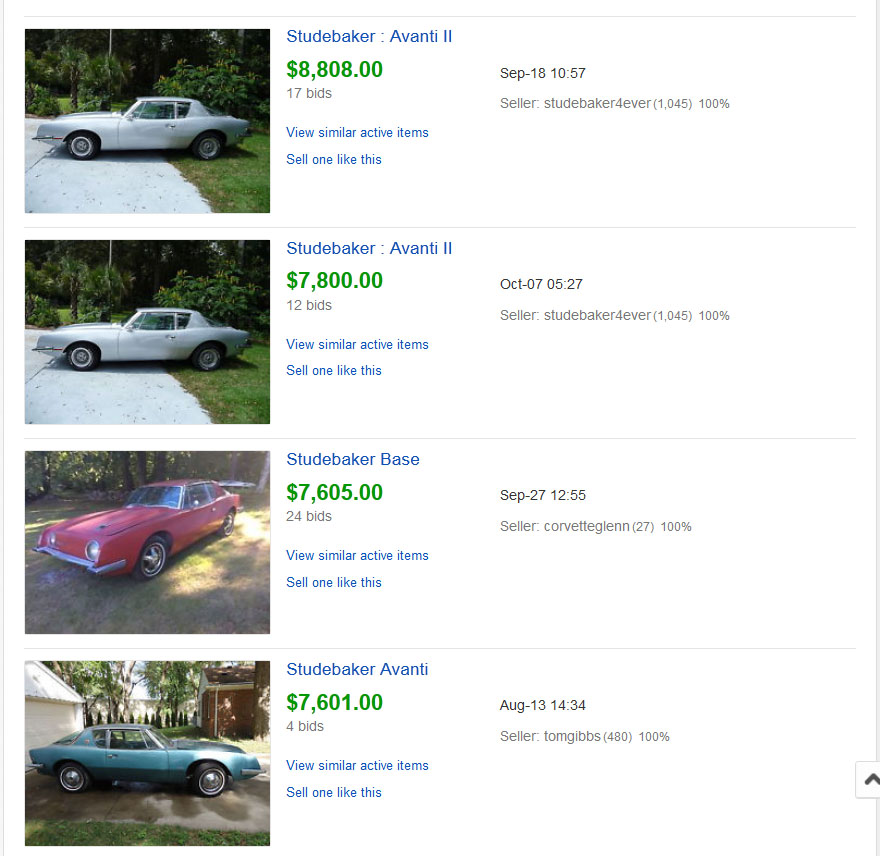Viewport: 880px width, 856px height.
Task: View similar active items for the $8,808.00 listing
Action: [x=357, y=133]
